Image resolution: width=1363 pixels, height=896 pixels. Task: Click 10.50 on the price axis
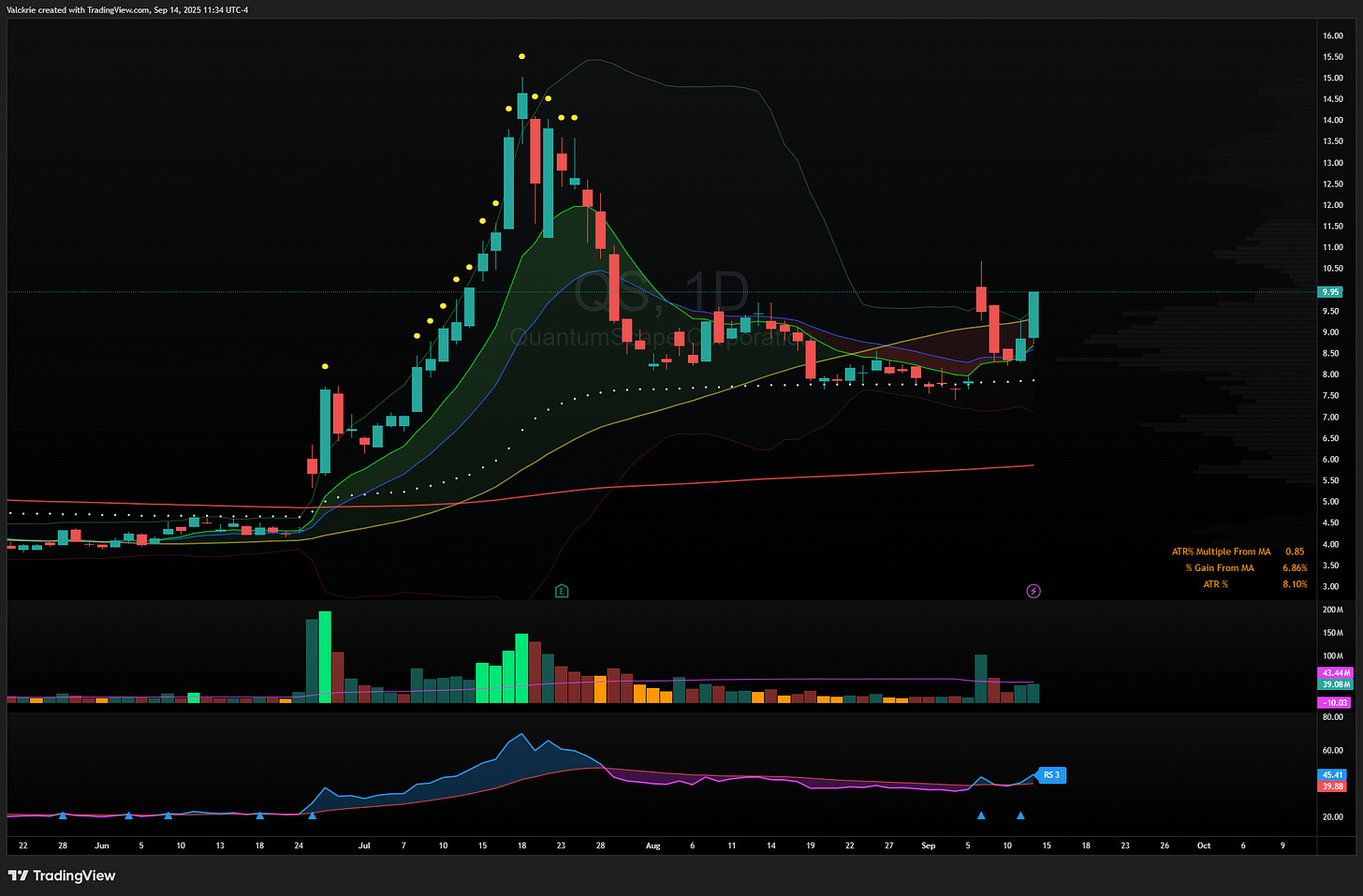tap(1332, 269)
